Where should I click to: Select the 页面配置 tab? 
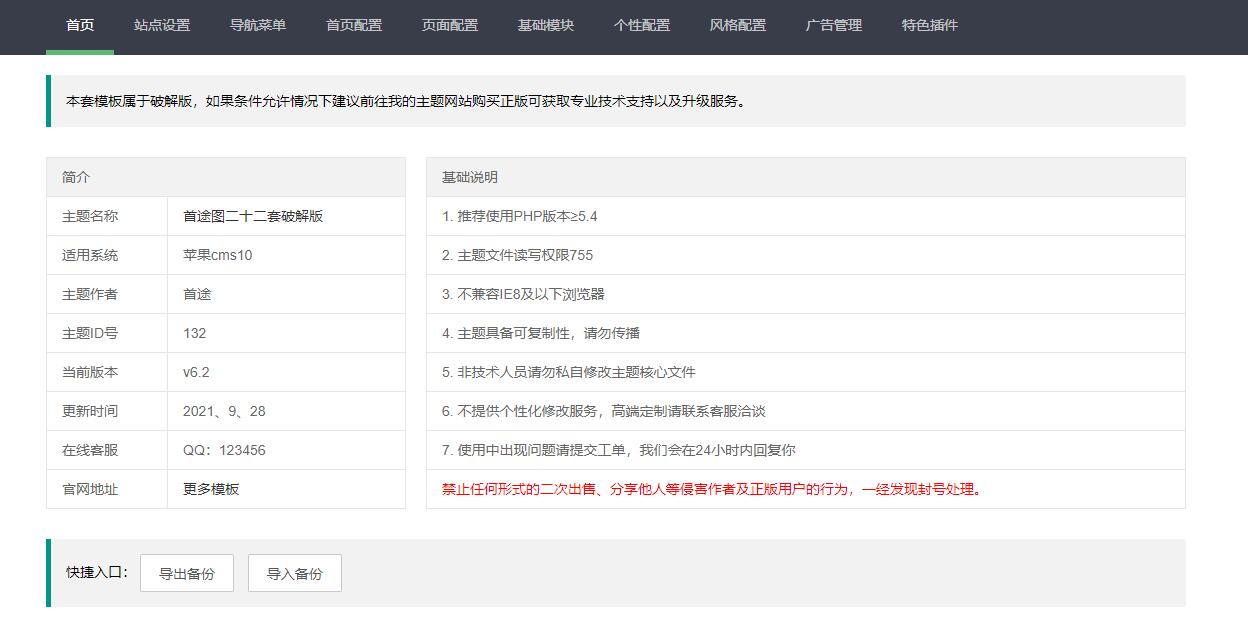[450, 25]
